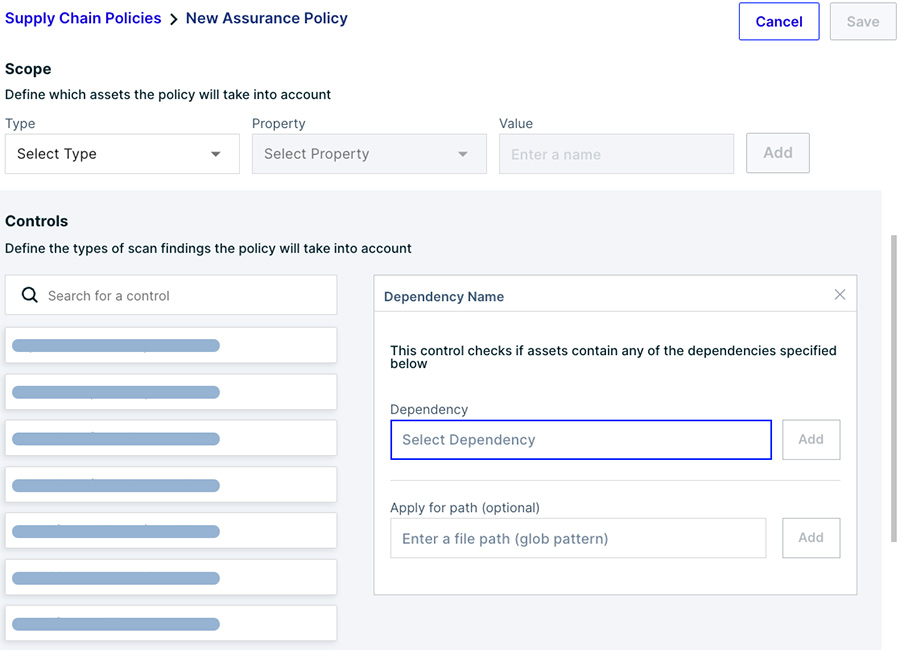Close the Dependency Name panel
900x650 pixels.
coord(840,295)
